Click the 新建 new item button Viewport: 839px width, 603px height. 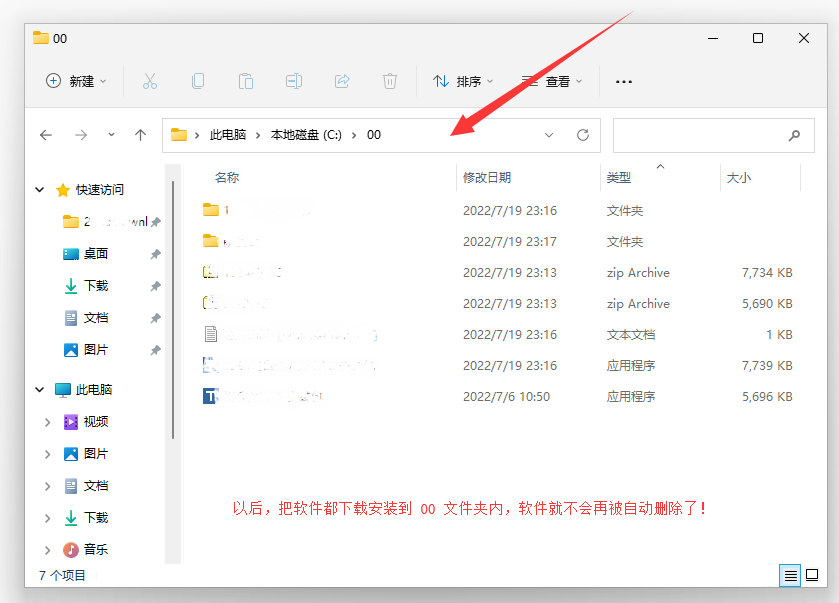coord(77,81)
